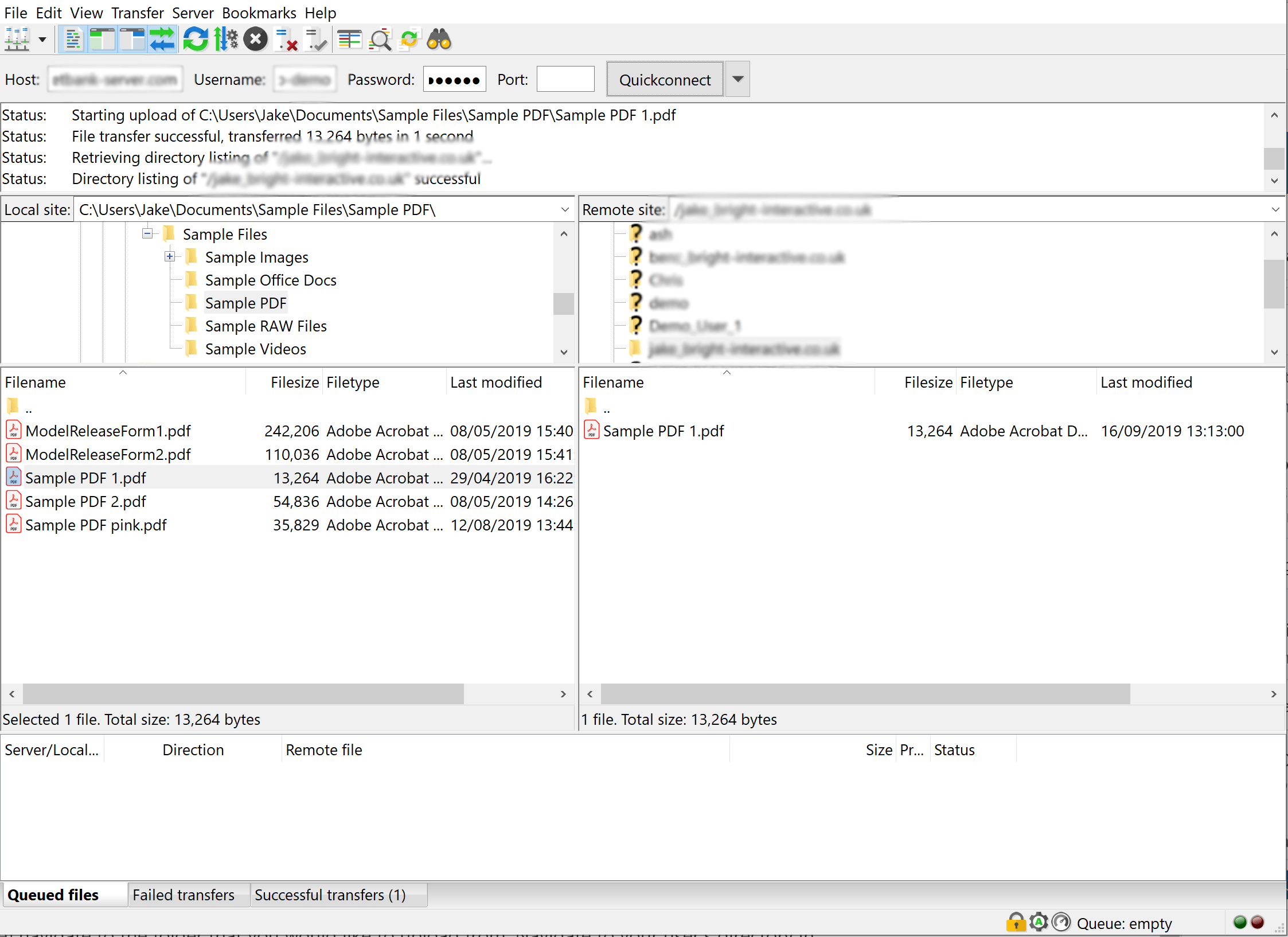Toggle local directory tree display

pos(103,40)
